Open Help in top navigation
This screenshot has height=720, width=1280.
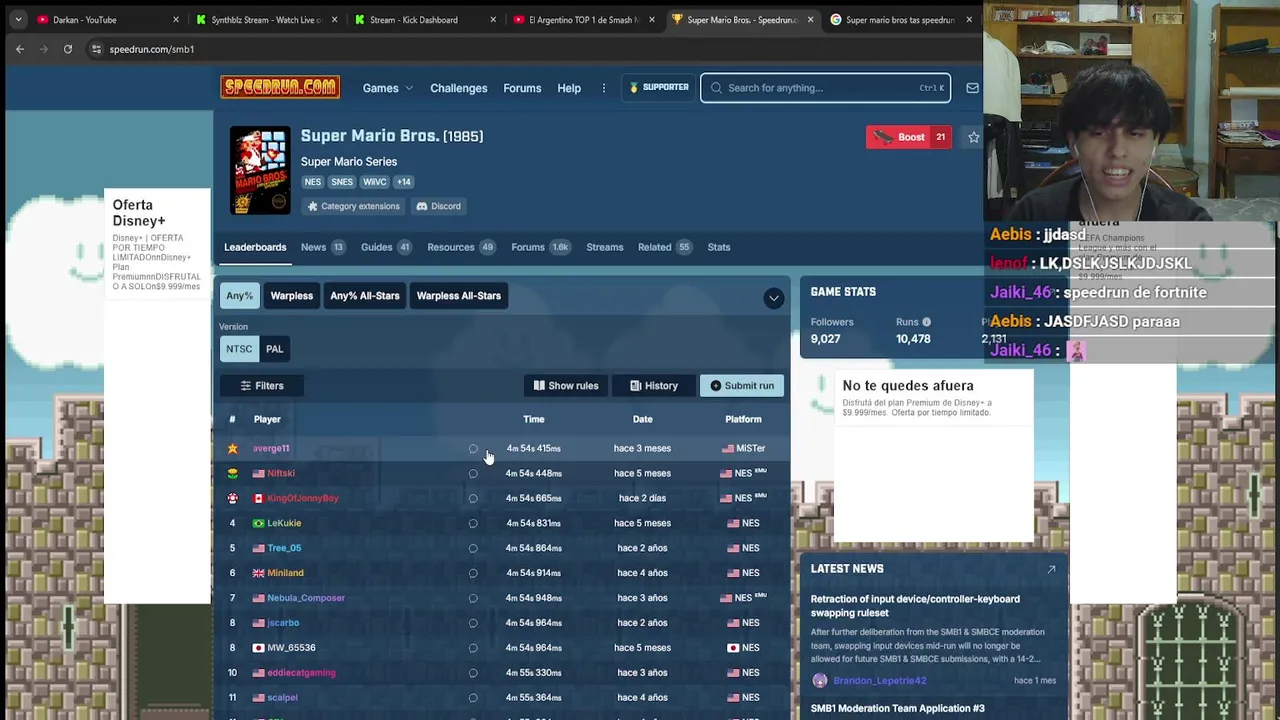pyautogui.click(x=569, y=88)
